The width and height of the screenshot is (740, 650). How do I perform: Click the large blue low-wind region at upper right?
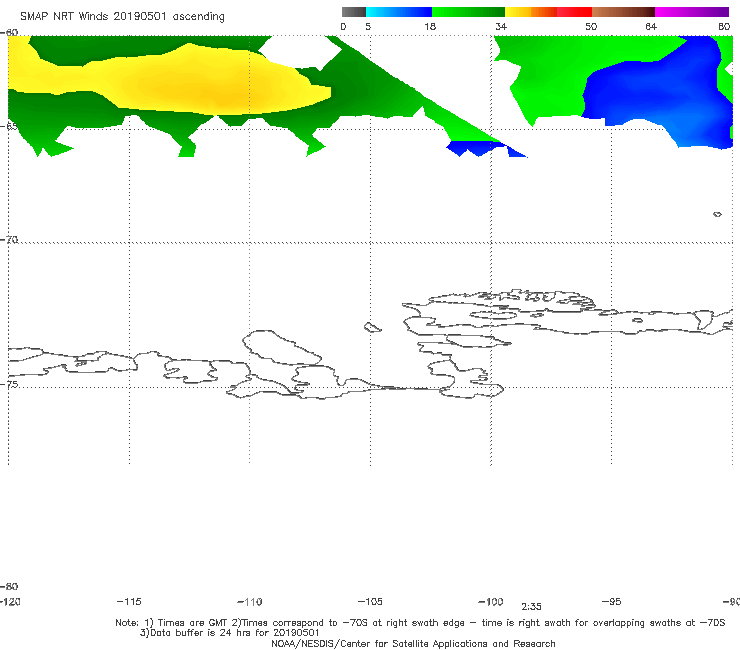pyautogui.click(x=658, y=92)
